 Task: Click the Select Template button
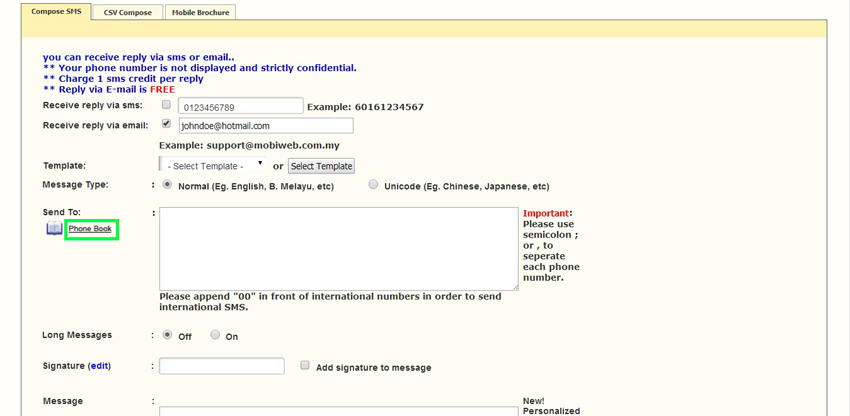click(x=321, y=166)
